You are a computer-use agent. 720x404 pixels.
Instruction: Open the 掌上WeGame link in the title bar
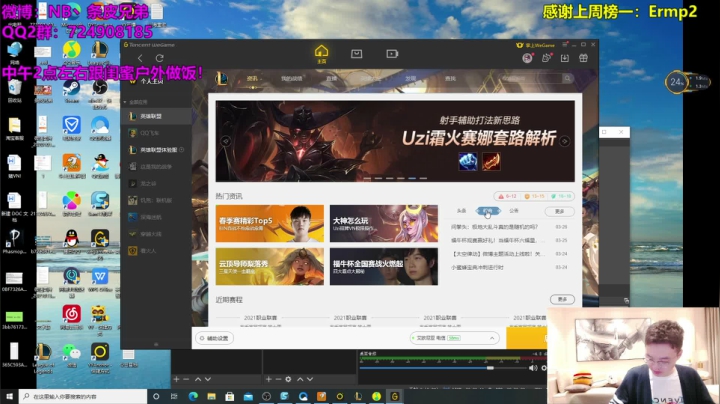tap(535, 45)
